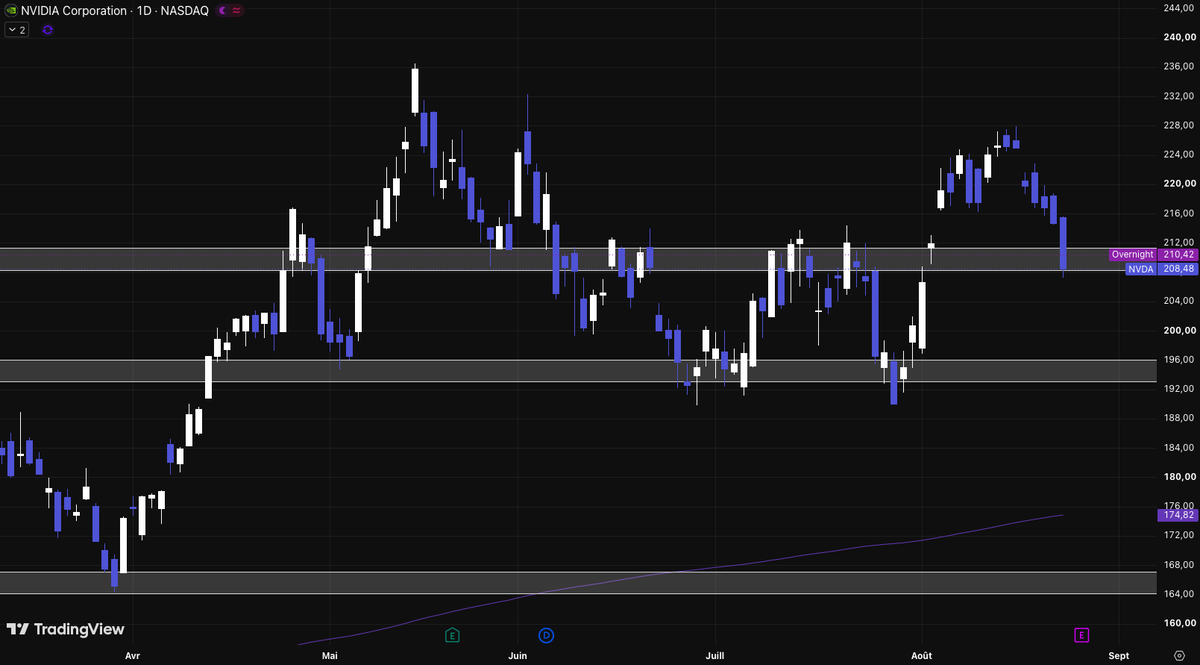1200x665 pixels.
Task: Click the Juin month label
Action: (517, 656)
